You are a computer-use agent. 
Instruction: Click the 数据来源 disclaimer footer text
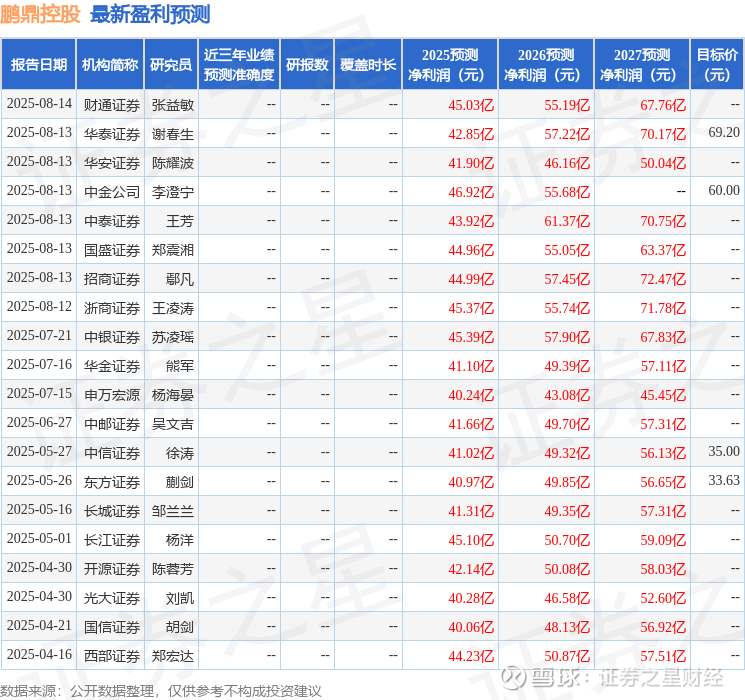(x=161, y=690)
